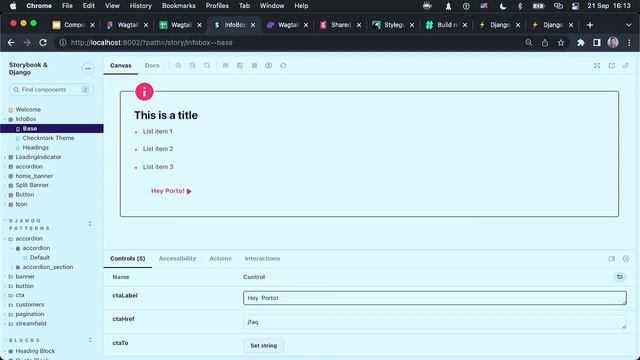
Task: Expand the streamfield folder
Action: pyautogui.click(x=31, y=323)
